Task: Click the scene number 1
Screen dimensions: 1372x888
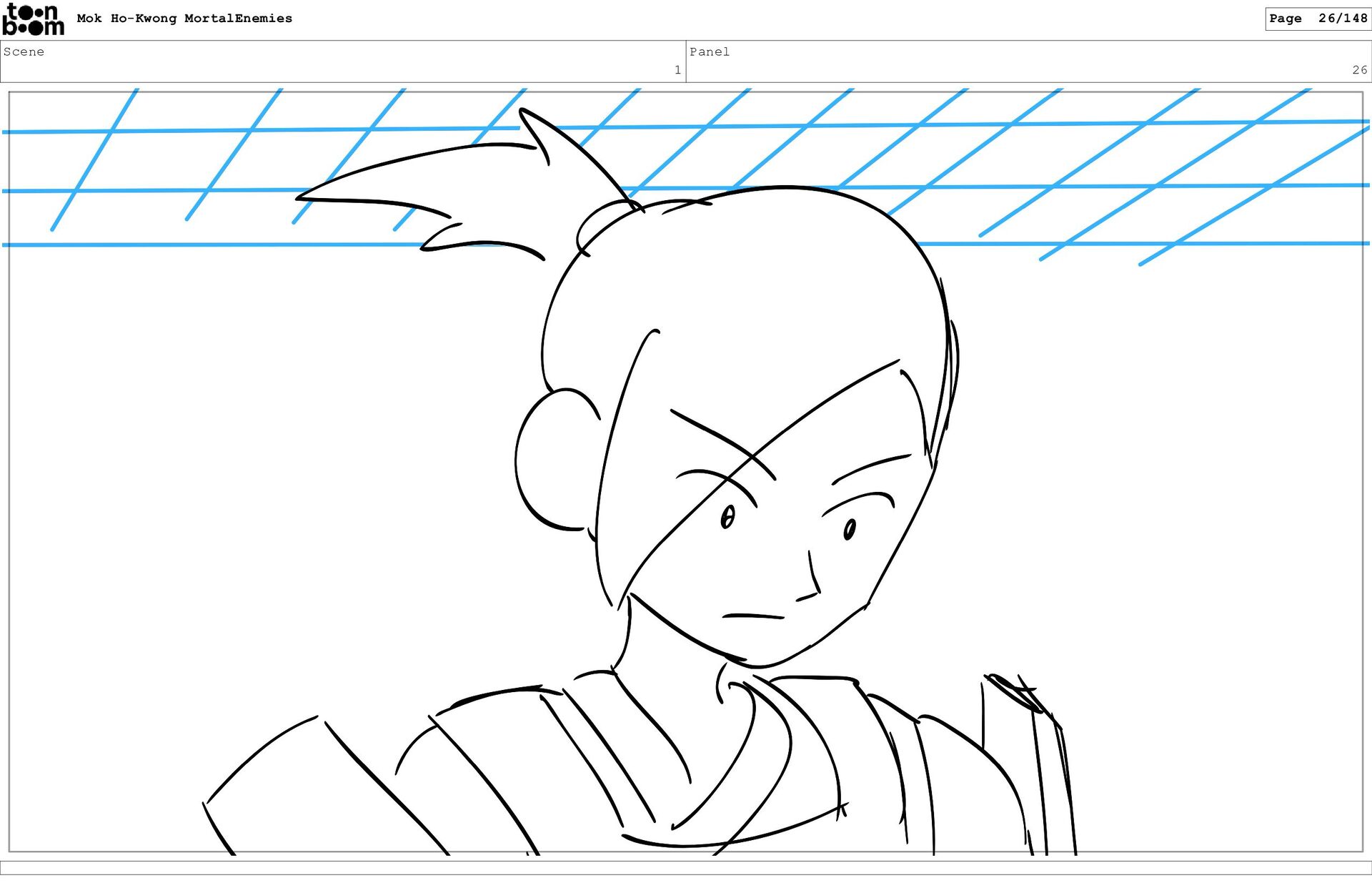Action: (677, 70)
